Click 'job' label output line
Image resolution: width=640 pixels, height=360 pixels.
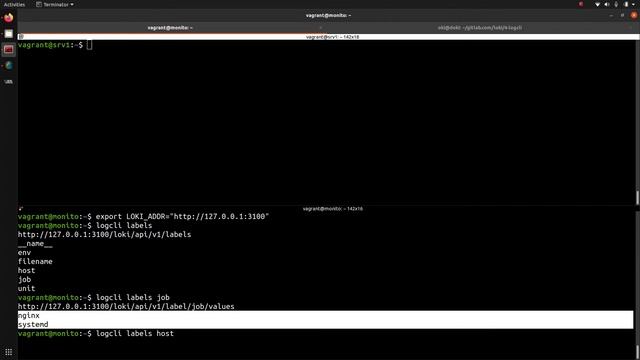point(24,280)
